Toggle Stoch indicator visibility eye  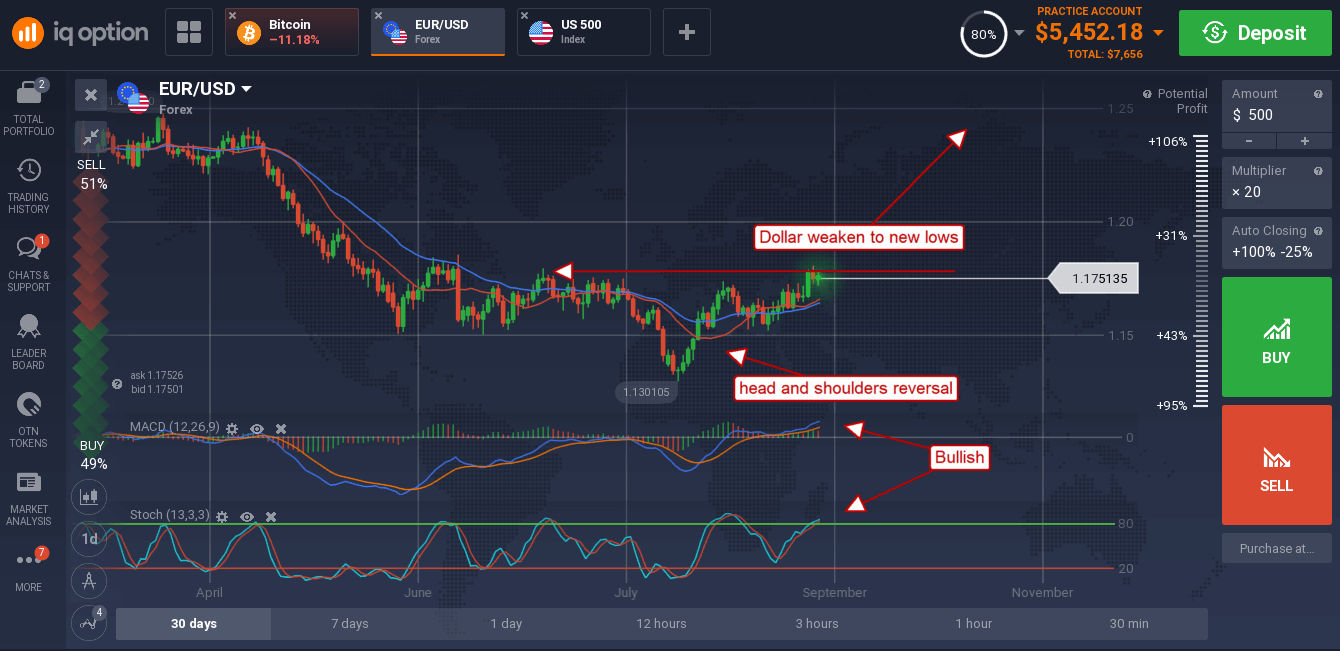(246, 516)
